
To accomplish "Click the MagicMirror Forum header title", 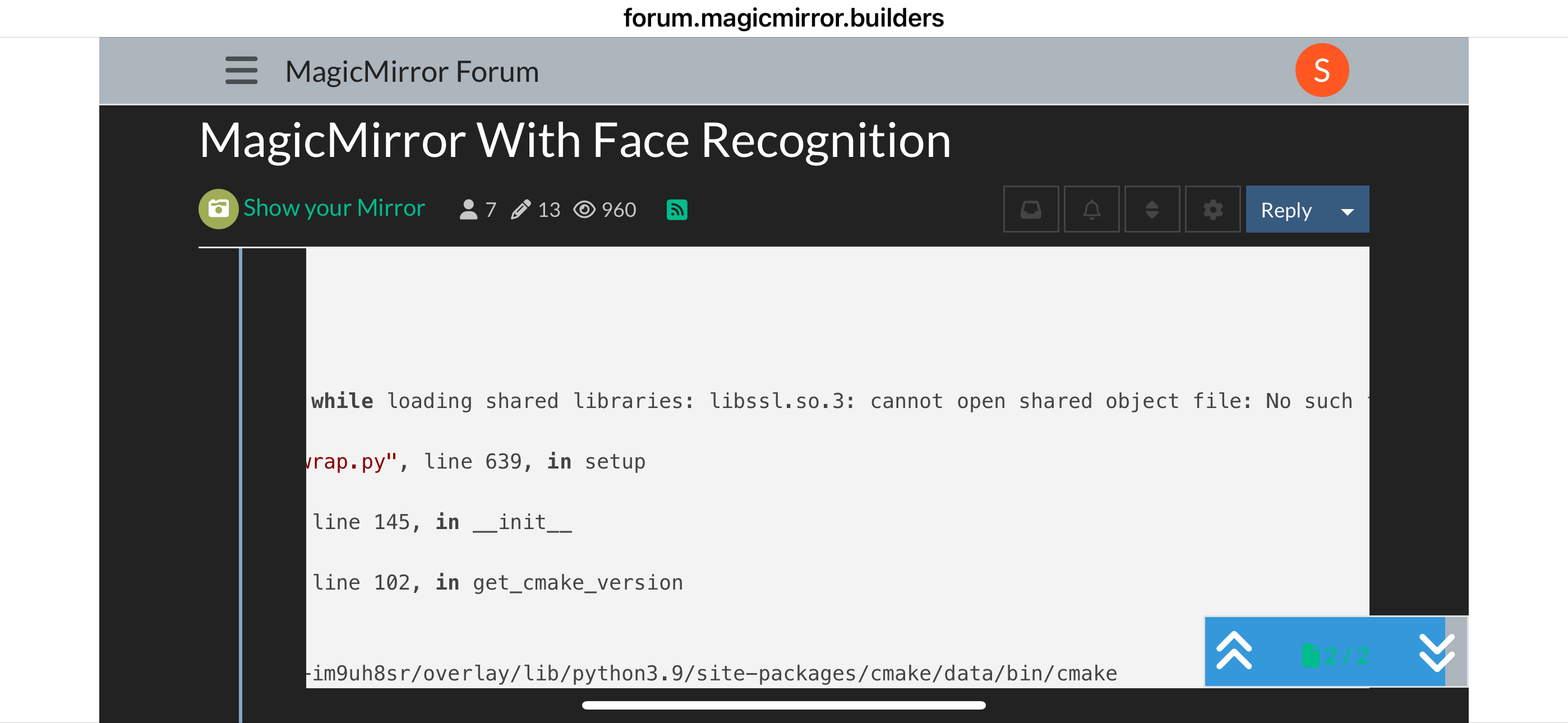I will pyautogui.click(x=412, y=72).
